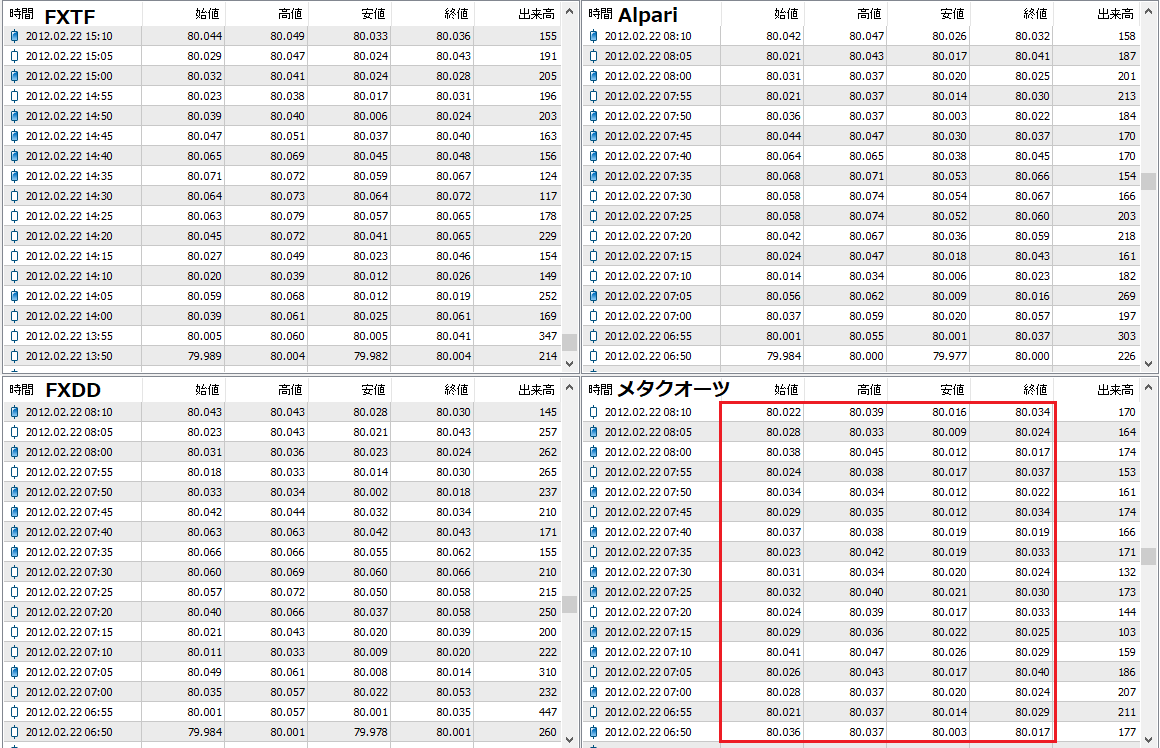This screenshot has width=1160, height=748.
Task: Click candle icon for メタクオーツ 07:00 row
Action: 593,691
